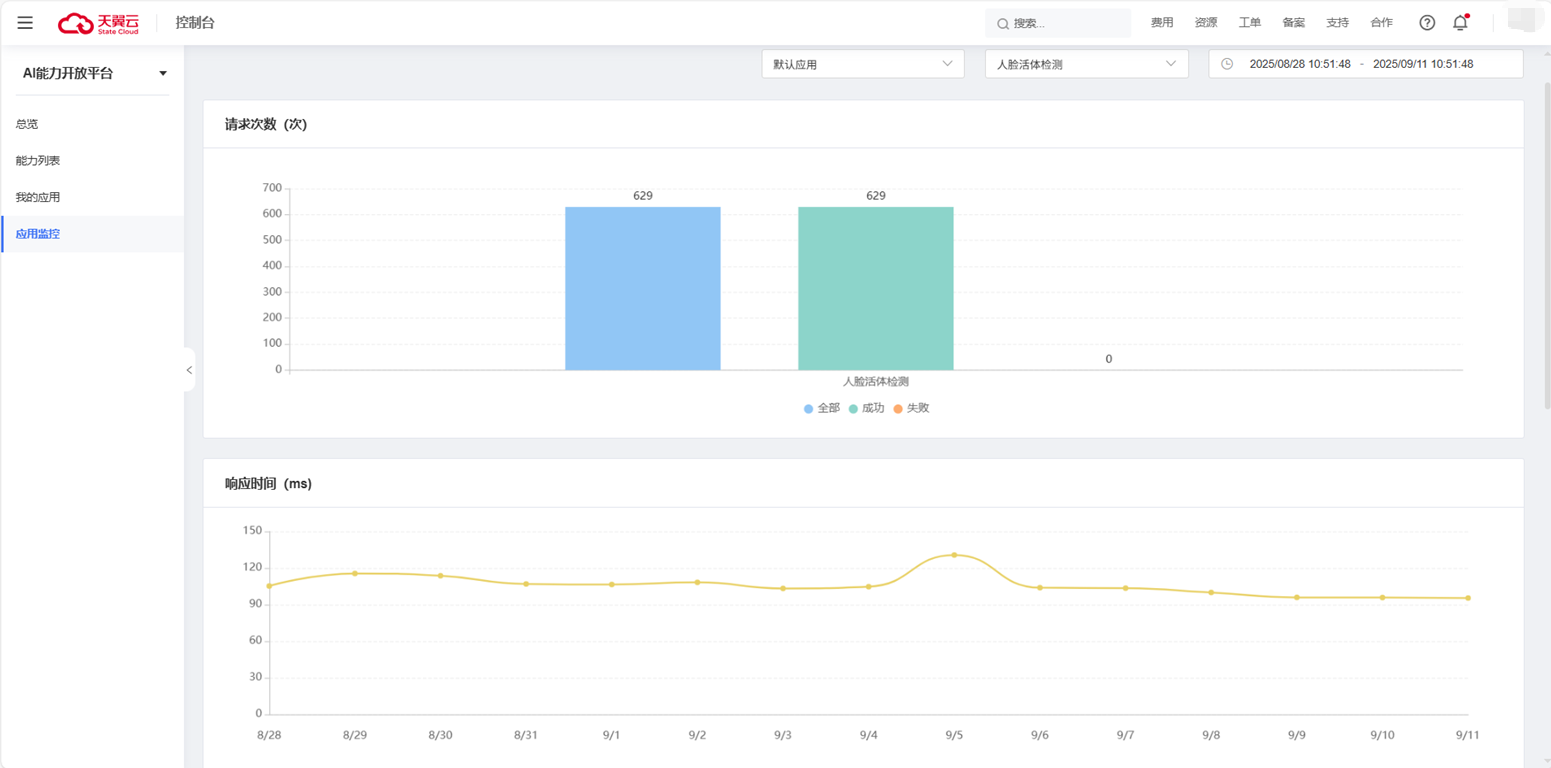Image resolution: width=1551 pixels, height=768 pixels.
Task: Click the 请求次数 (次) panel title
Action: (266, 124)
